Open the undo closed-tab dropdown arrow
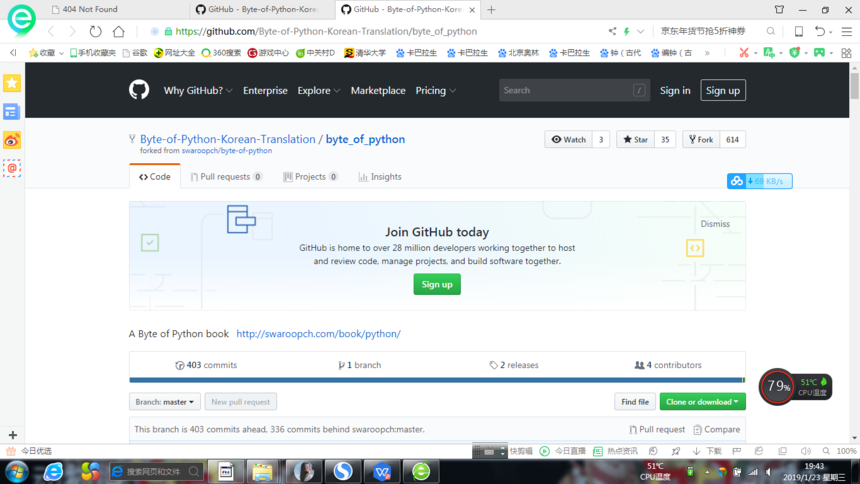 pos(831,32)
